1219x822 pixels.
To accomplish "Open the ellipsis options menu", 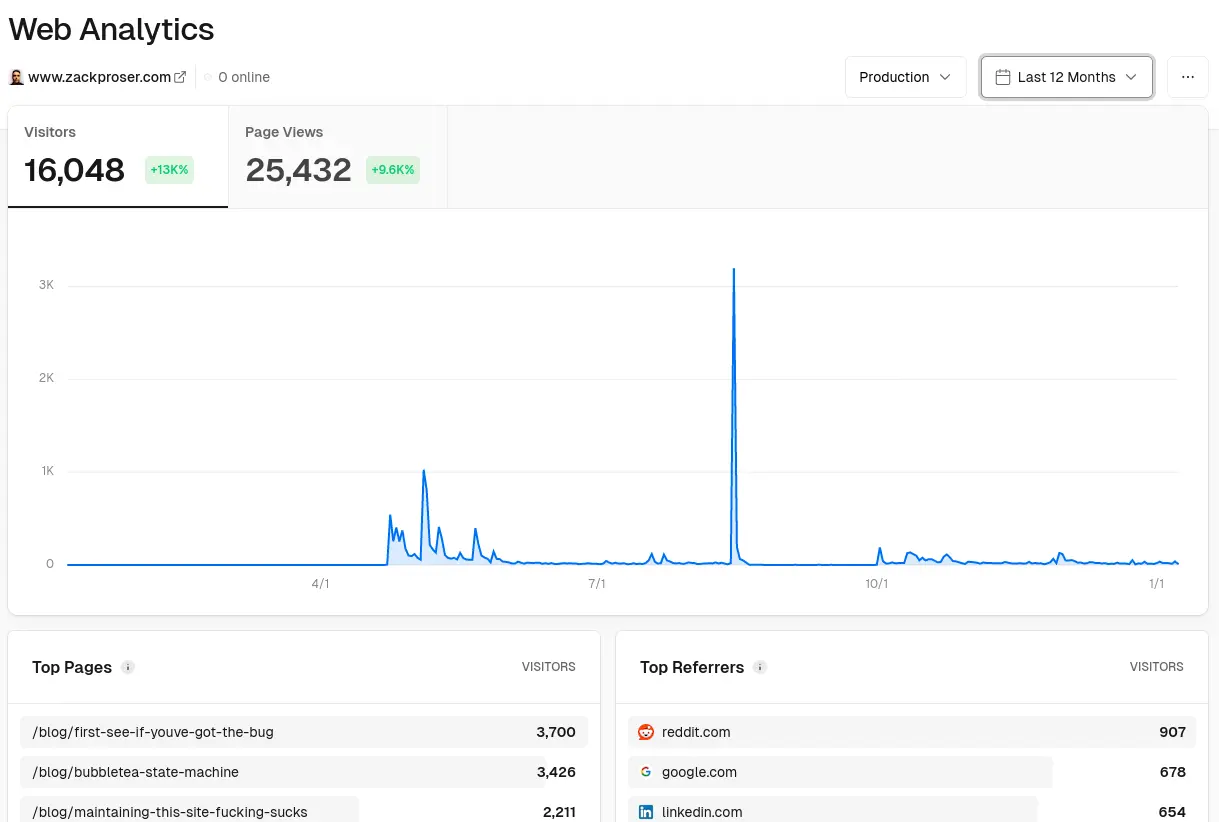I will [x=1188, y=77].
